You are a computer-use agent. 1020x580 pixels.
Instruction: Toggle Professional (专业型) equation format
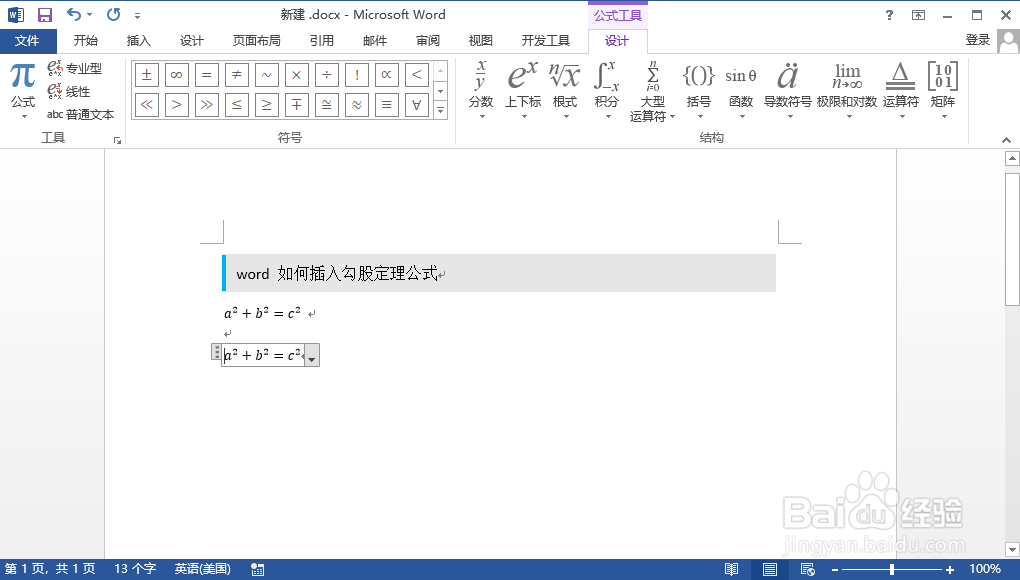(x=75, y=68)
